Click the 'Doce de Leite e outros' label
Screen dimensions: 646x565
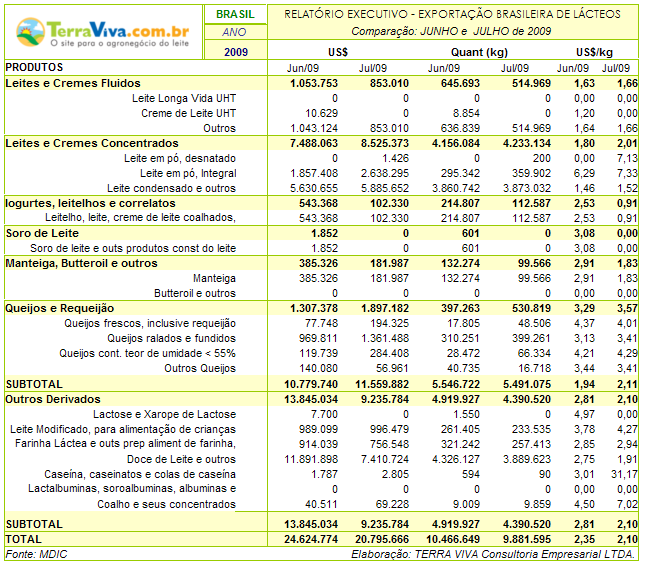(181, 460)
